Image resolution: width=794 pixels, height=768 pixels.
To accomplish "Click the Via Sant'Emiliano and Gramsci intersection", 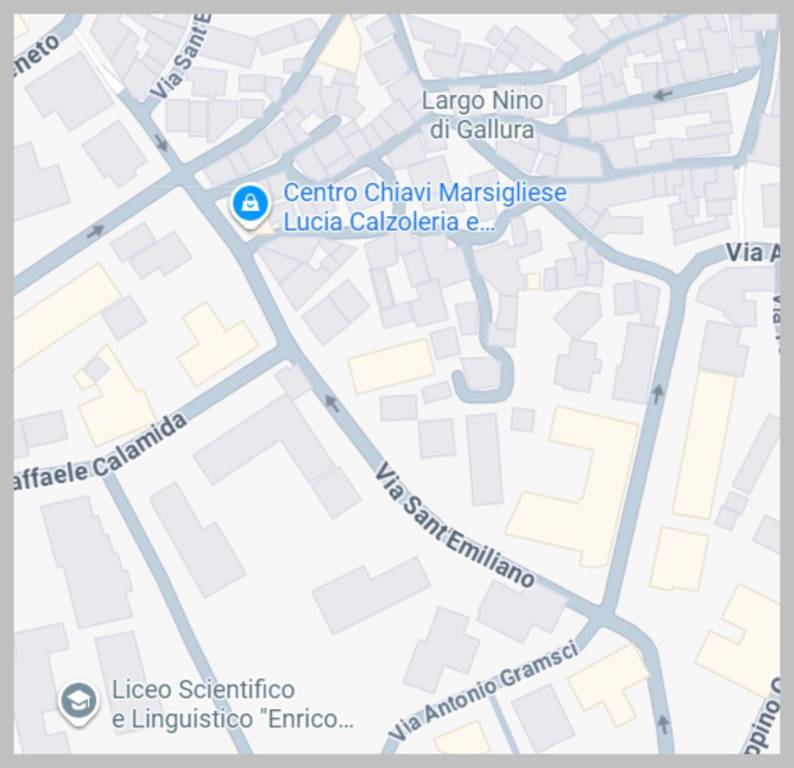I will pos(601,616).
